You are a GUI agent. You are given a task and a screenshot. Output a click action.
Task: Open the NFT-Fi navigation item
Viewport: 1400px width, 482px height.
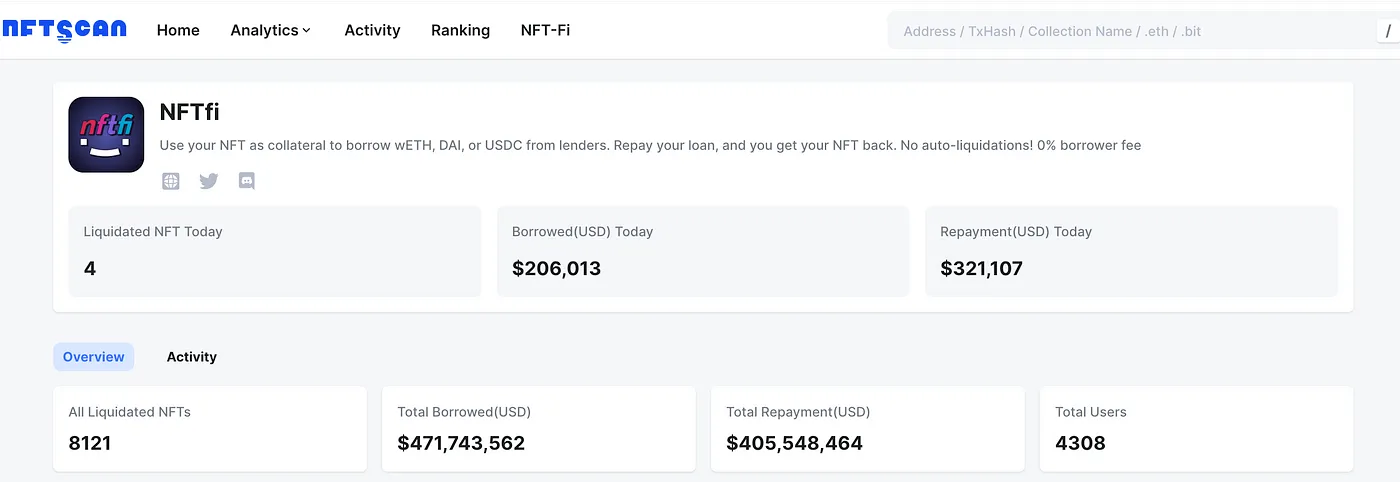(x=545, y=30)
